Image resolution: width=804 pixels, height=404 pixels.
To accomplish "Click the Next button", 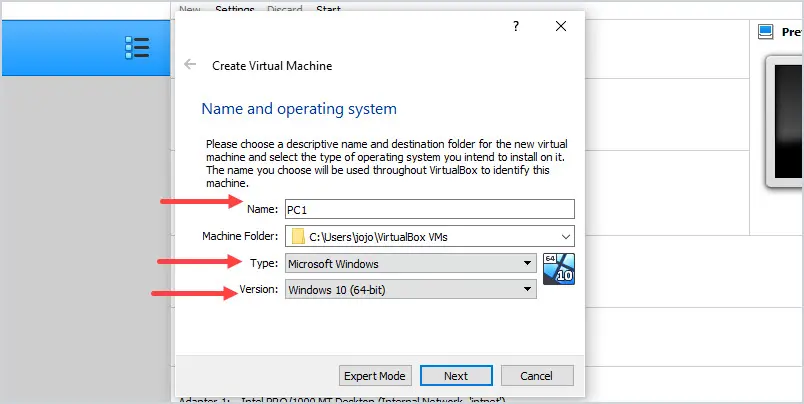I will 456,376.
